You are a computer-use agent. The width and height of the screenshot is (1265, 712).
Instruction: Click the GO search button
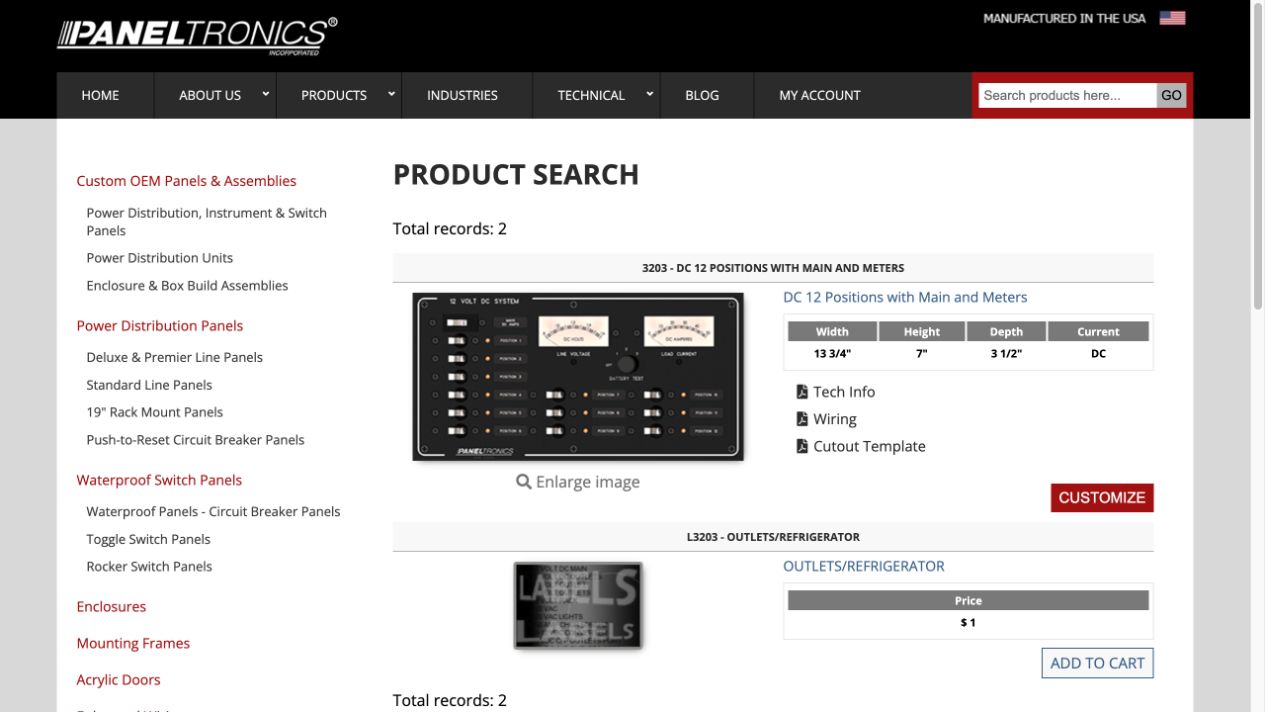pos(1171,95)
